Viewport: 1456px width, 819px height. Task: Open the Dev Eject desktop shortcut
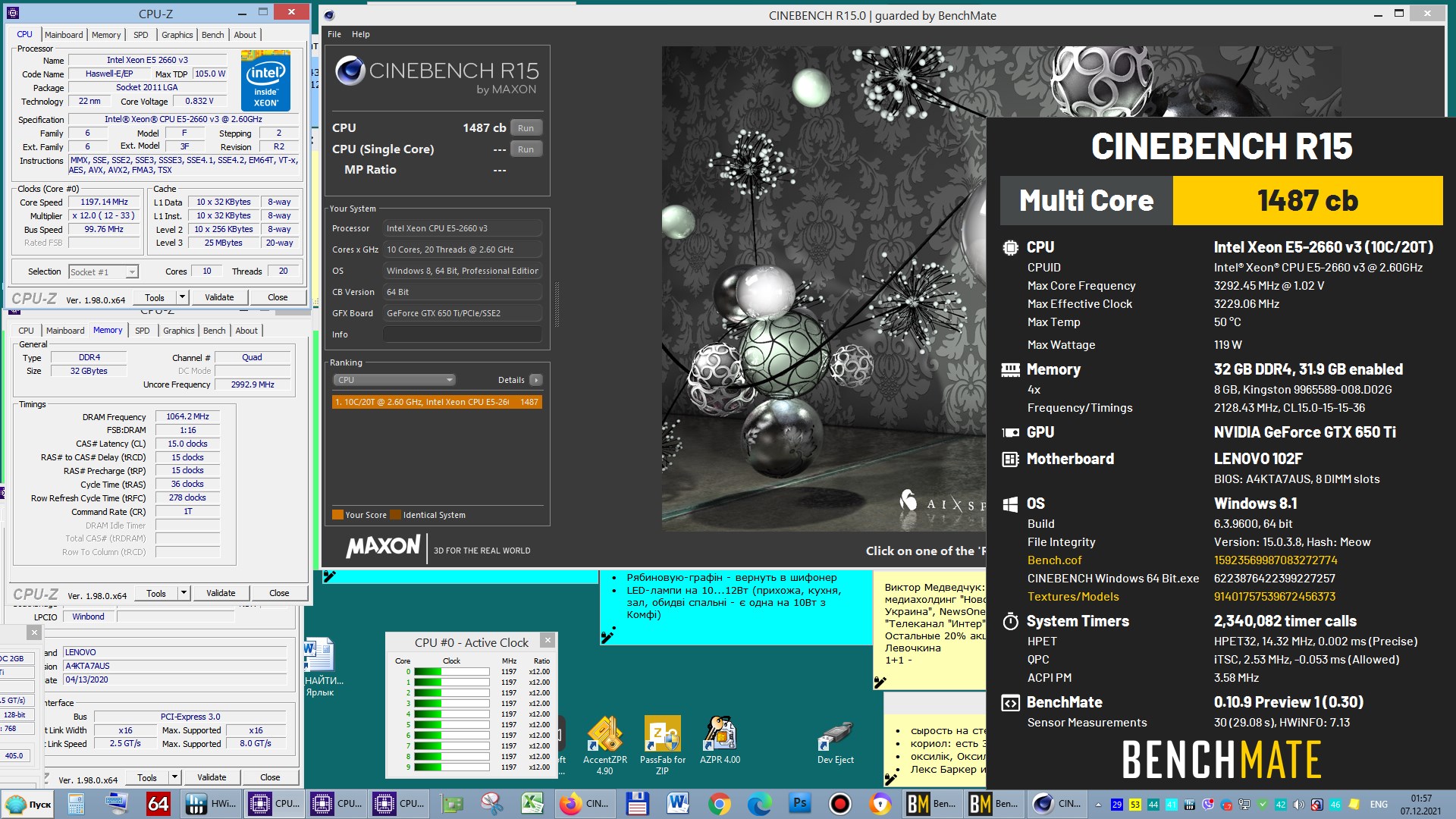click(835, 743)
